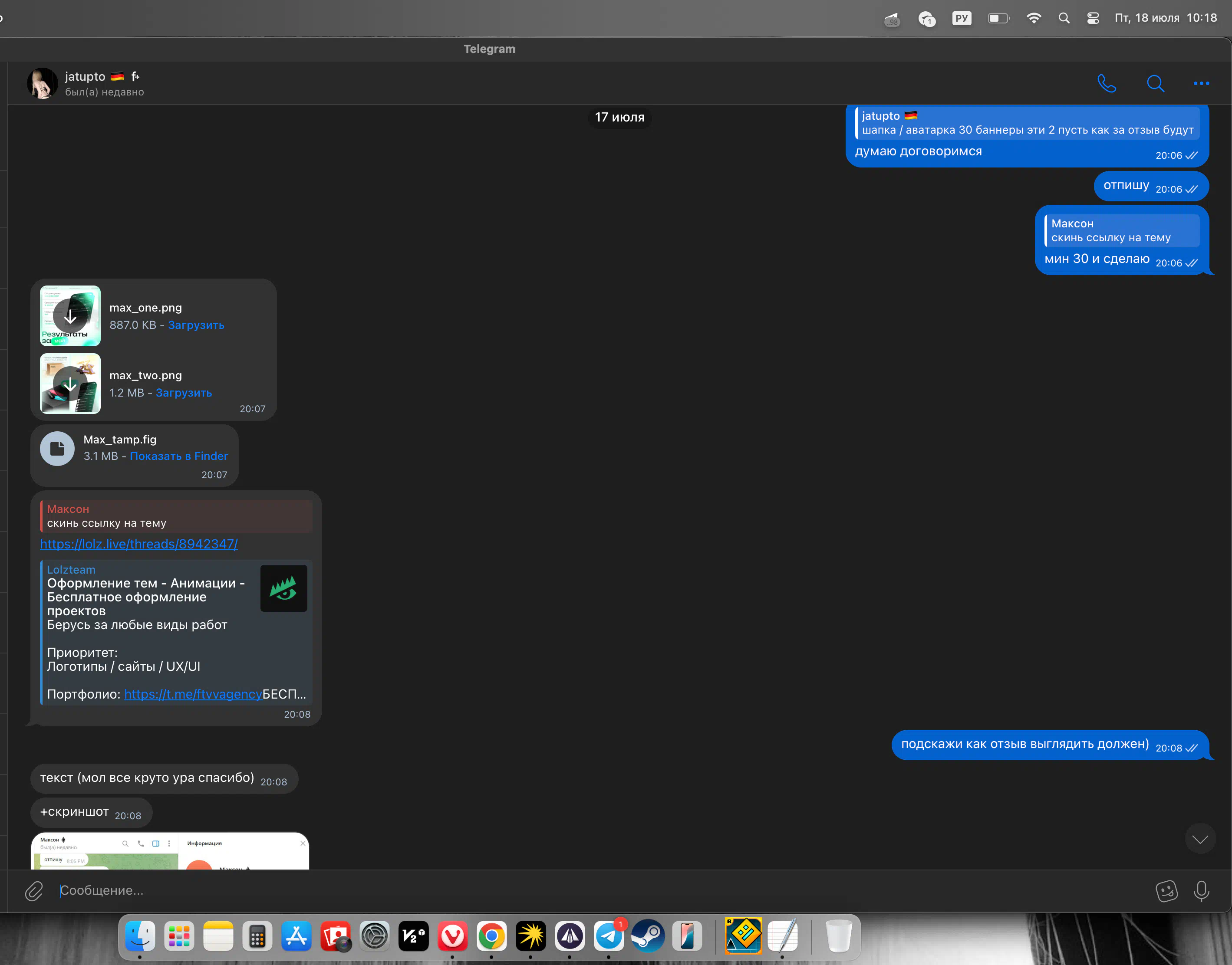Open Spotlight search in menu bar

[1064, 18]
